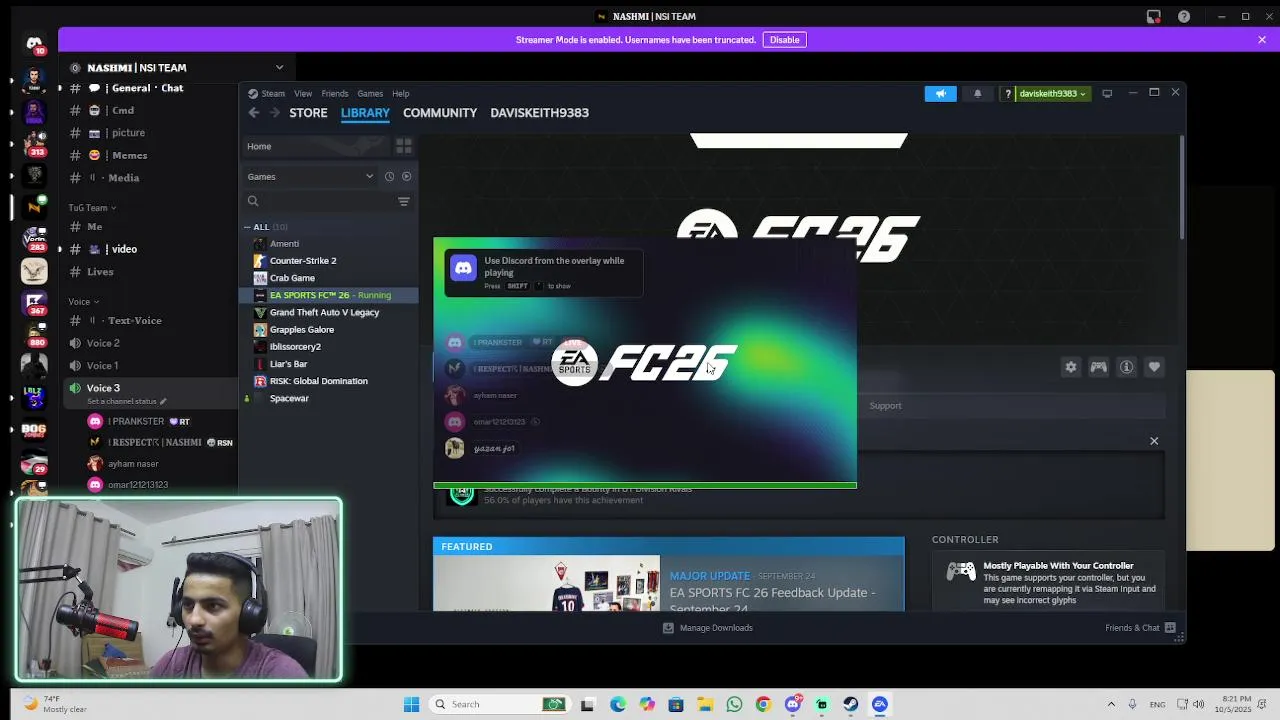
Task: Open Help menu in Steam
Action: 401,94
